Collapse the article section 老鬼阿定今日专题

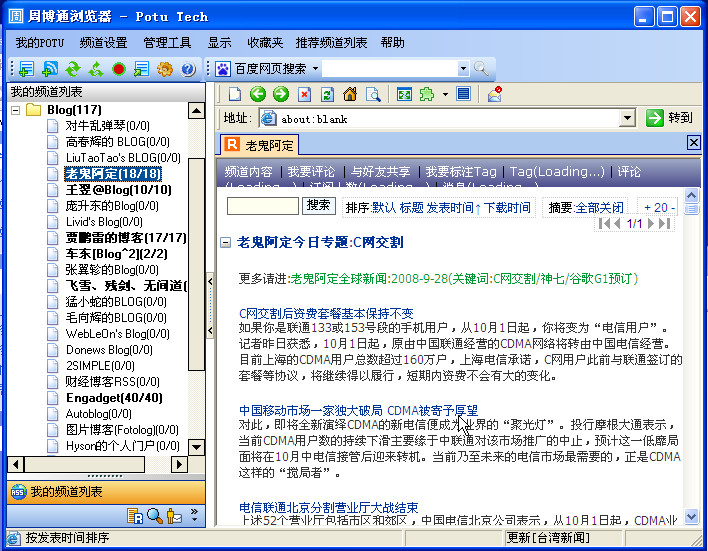(225, 243)
